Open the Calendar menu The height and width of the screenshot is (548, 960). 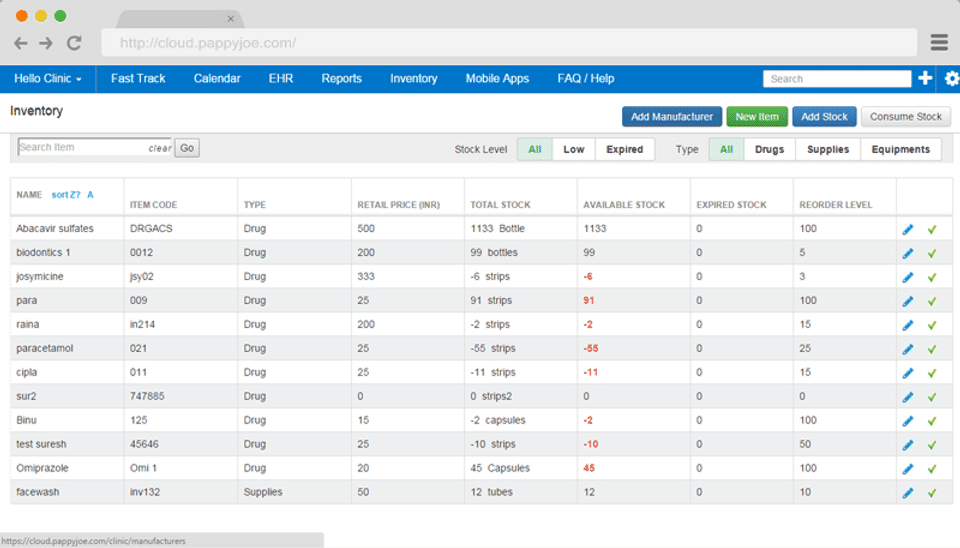coord(217,78)
